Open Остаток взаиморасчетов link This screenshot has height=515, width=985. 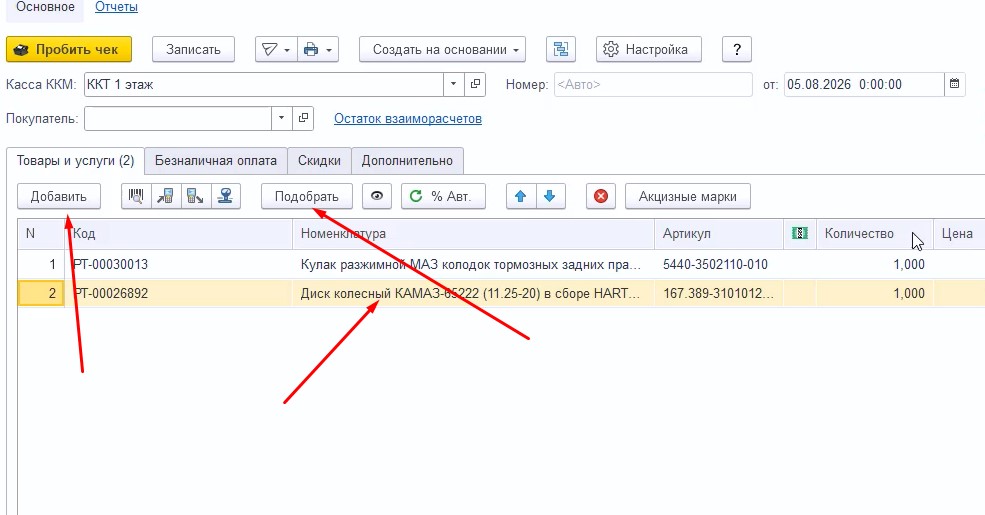[408, 119]
